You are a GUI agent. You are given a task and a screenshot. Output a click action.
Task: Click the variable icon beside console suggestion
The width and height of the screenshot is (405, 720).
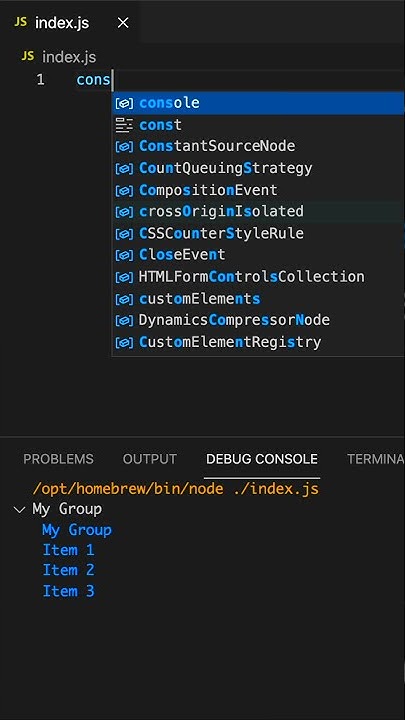click(124, 103)
